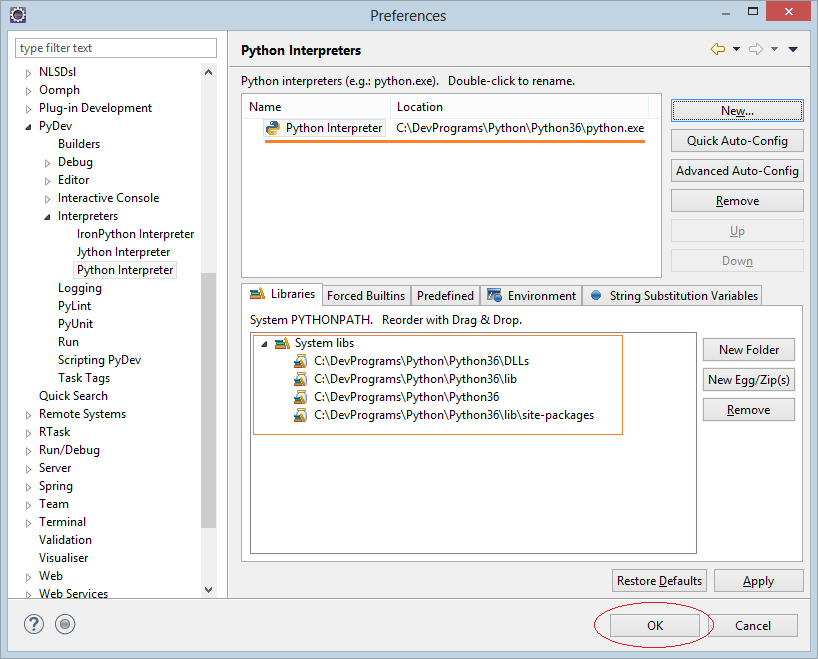Screen dimensions: 818x659
Task: Expand the Oomph preferences node
Action: point(28,91)
